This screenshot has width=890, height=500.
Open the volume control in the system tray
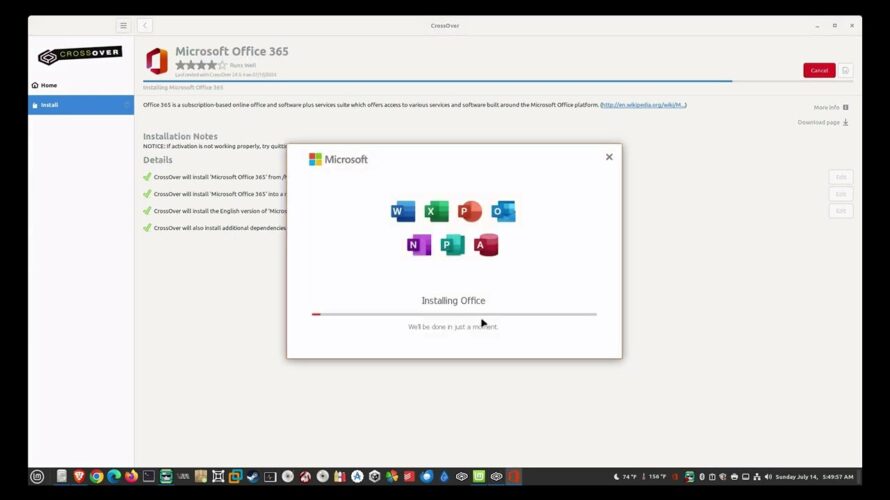pyautogui.click(x=768, y=477)
